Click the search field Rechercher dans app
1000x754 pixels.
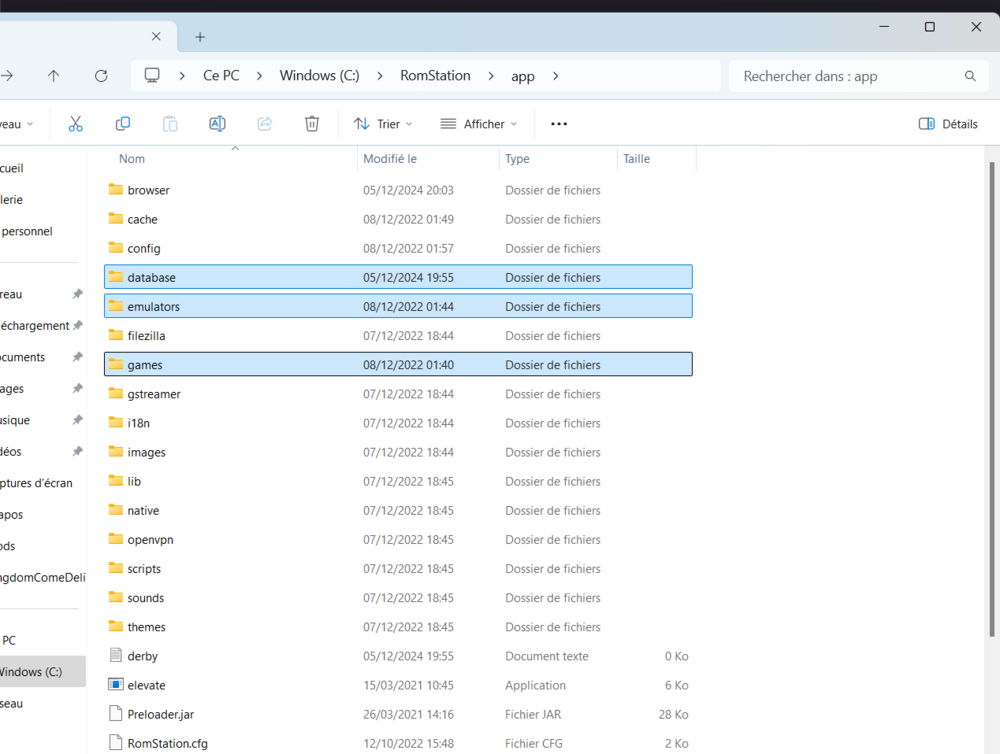coord(850,76)
